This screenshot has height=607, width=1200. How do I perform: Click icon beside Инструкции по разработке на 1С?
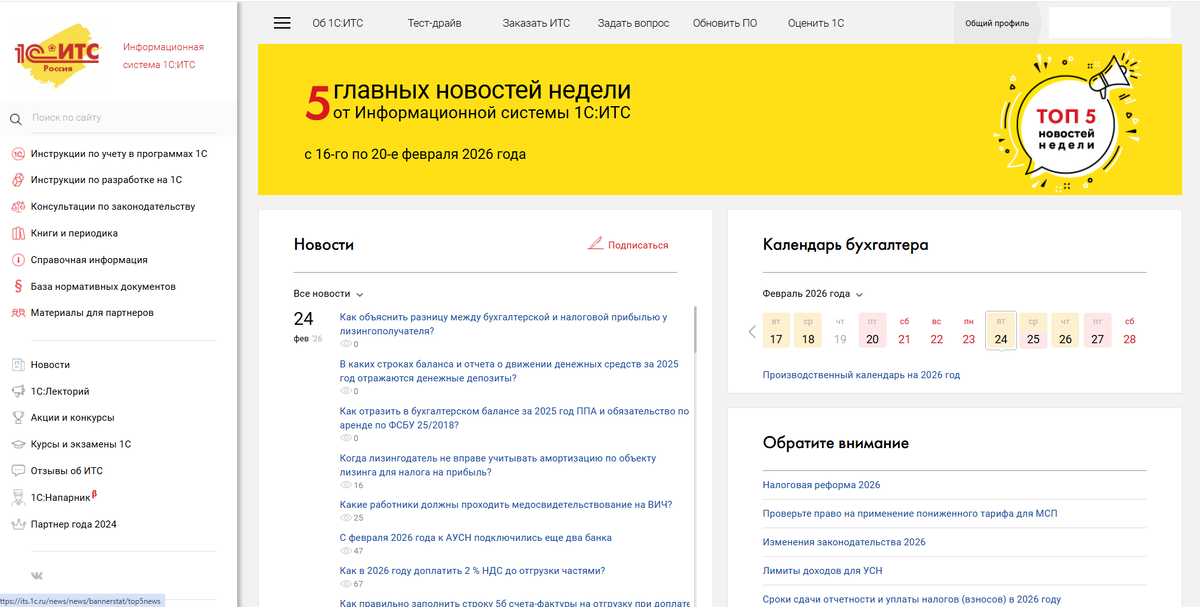(x=18, y=180)
